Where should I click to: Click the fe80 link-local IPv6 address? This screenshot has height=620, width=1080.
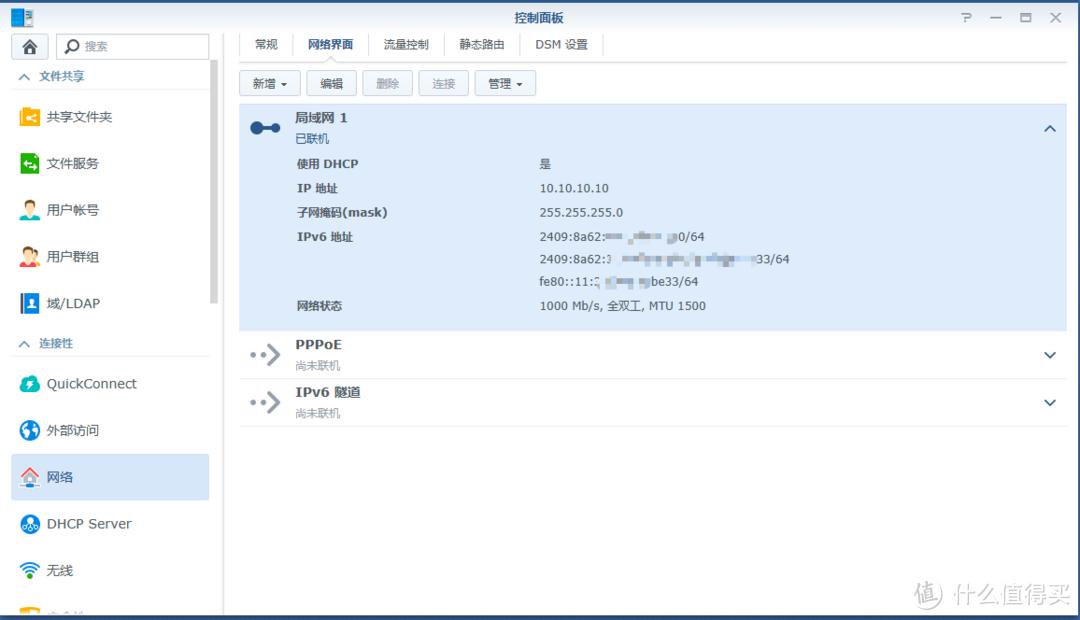point(619,282)
